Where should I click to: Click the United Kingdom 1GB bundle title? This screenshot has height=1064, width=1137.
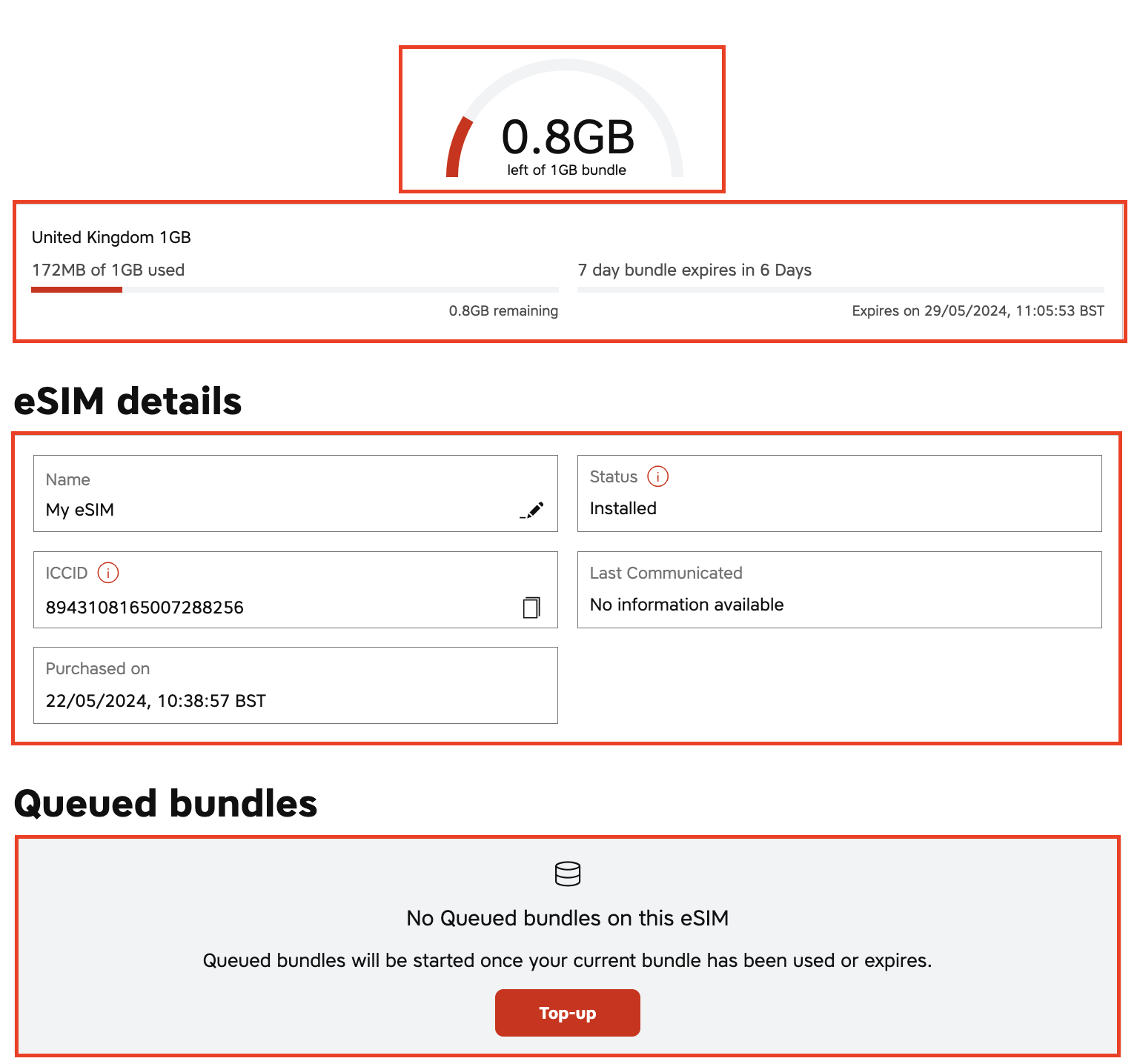pos(111,237)
